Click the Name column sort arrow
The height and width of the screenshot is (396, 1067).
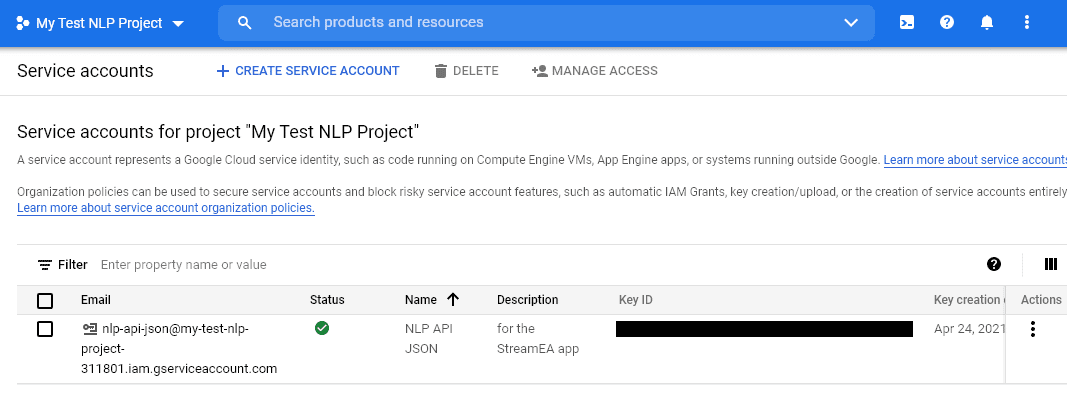coord(453,299)
